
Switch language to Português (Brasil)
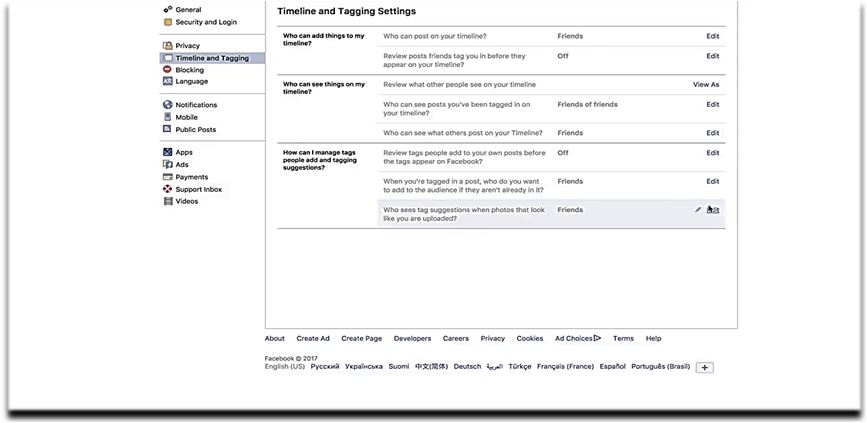661,367
